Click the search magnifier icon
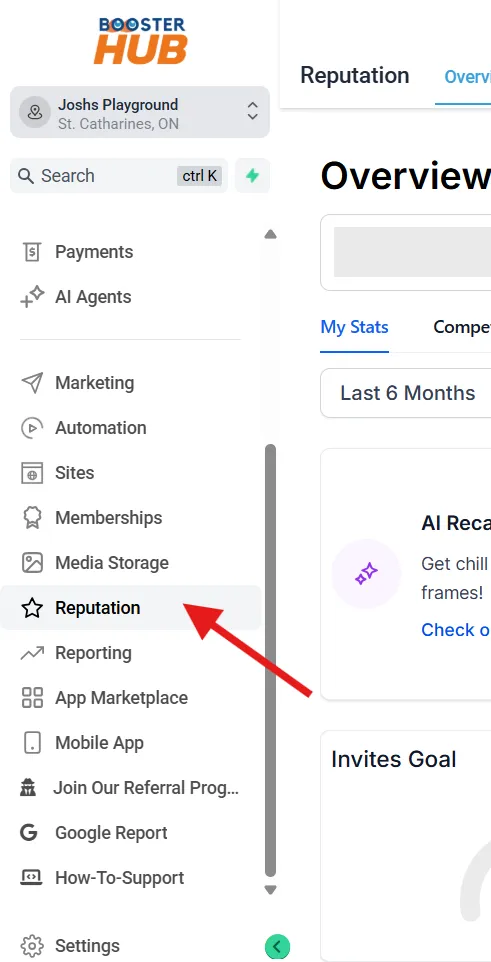This screenshot has width=491, height=962. point(26,176)
